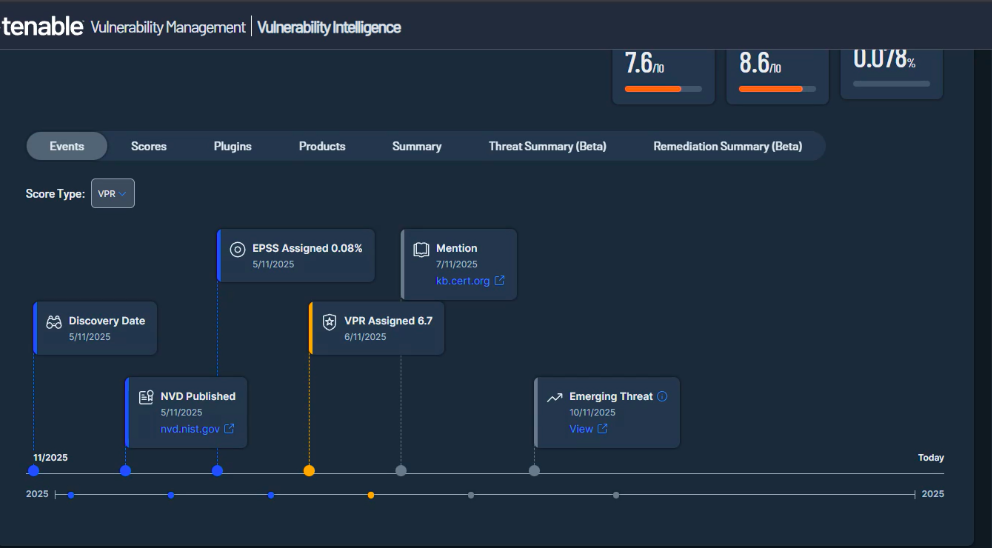Open the Remediation Summary (Beta) tab
Viewport: 992px width, 548px height.
coord(727,146)
